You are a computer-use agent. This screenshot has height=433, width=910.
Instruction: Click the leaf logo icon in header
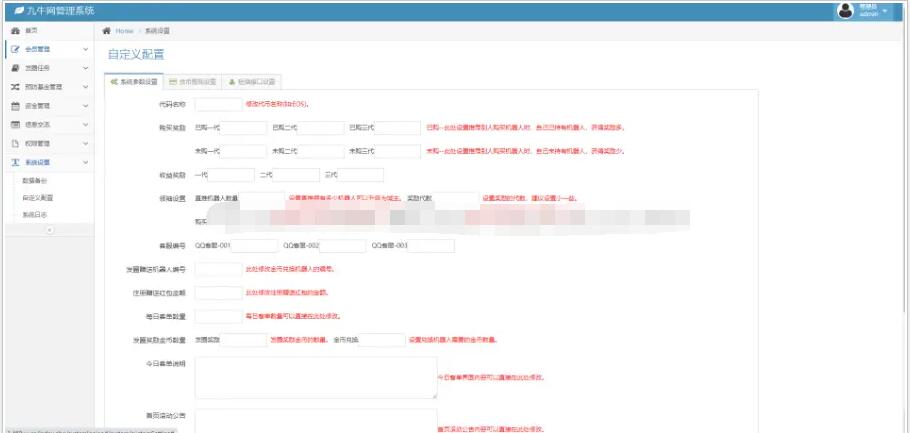[17, 10]
